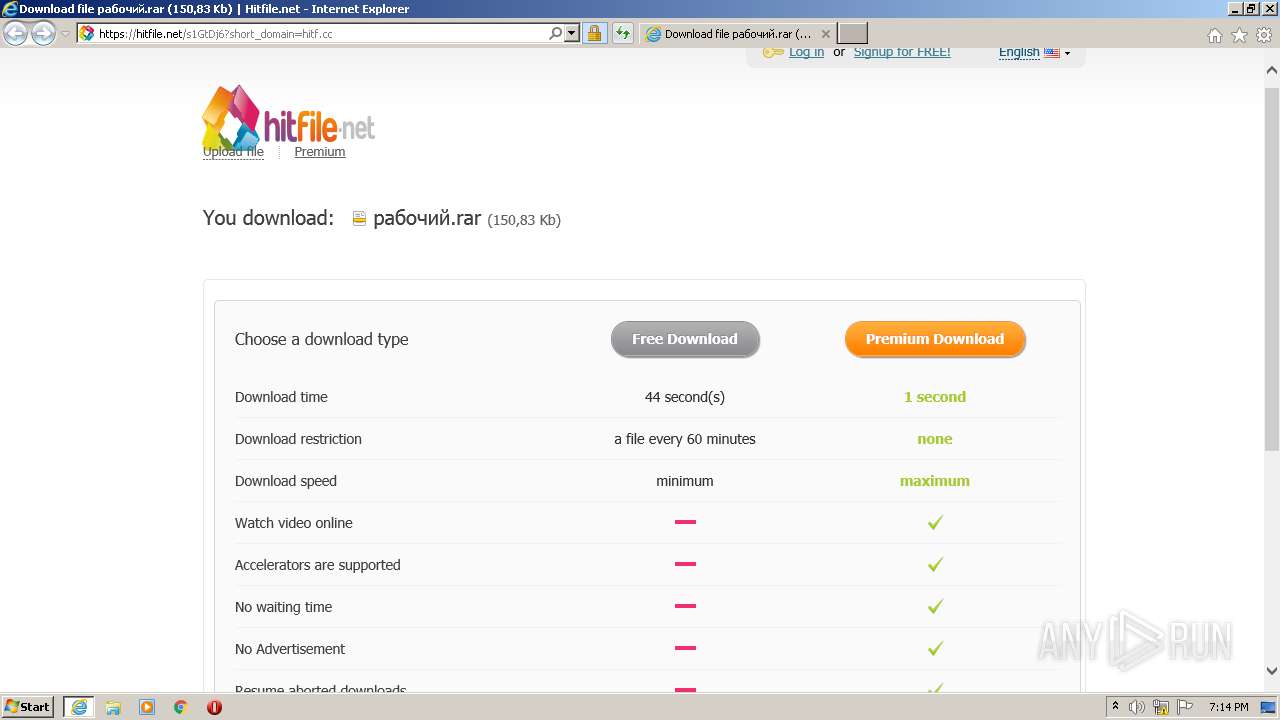Click the '44 second(s)' text
The width and height of the screenshot is (1280, 720).
coord(685,397)
